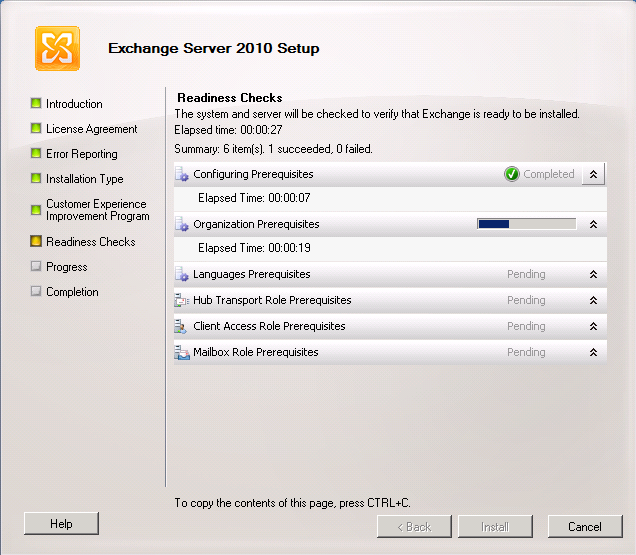Open the Help button

pyautogui.click(x=61, y=524)
